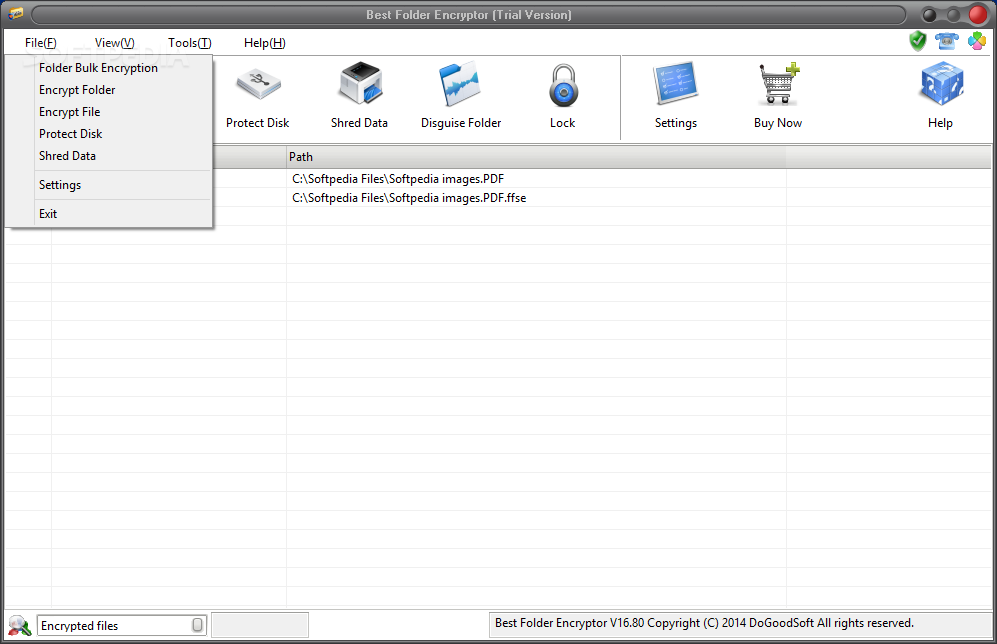
Task: Open the Tools(T) menu
Action: 189,43
